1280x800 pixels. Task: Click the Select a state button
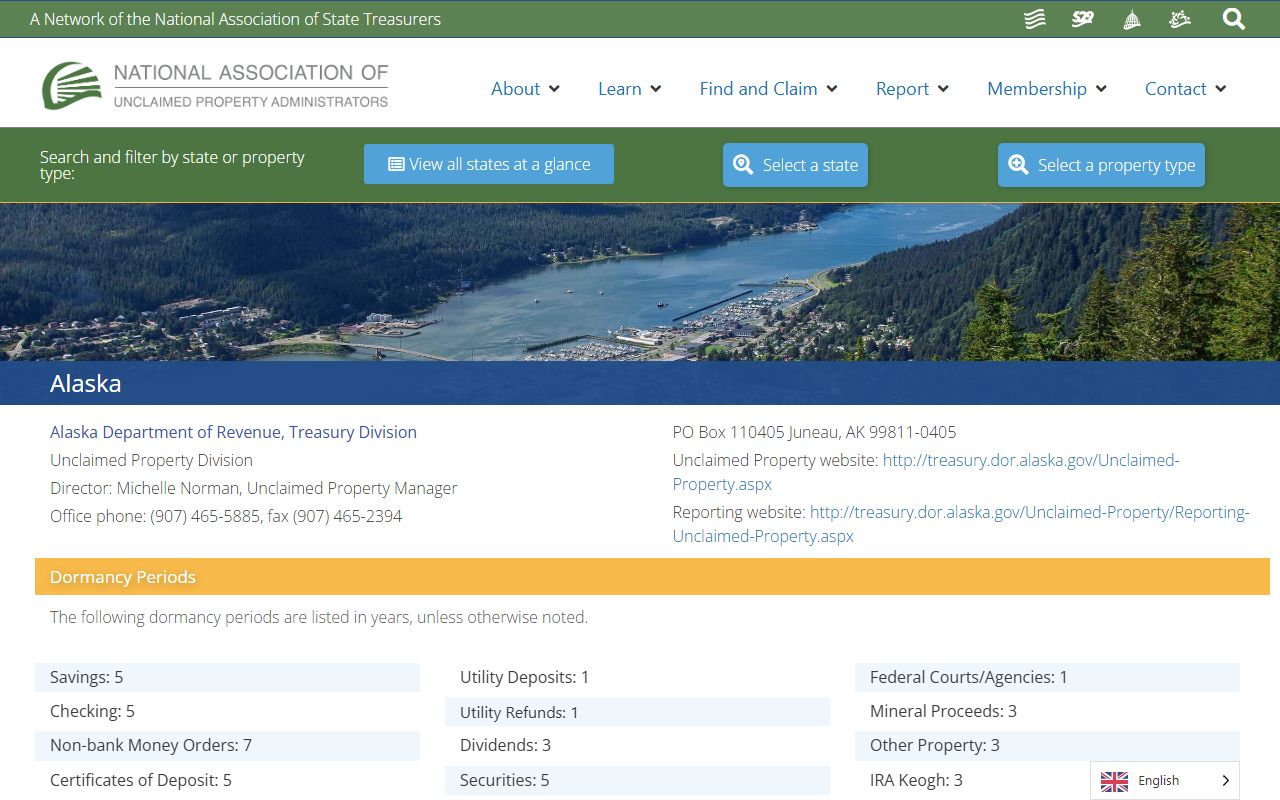coord(795,165)
